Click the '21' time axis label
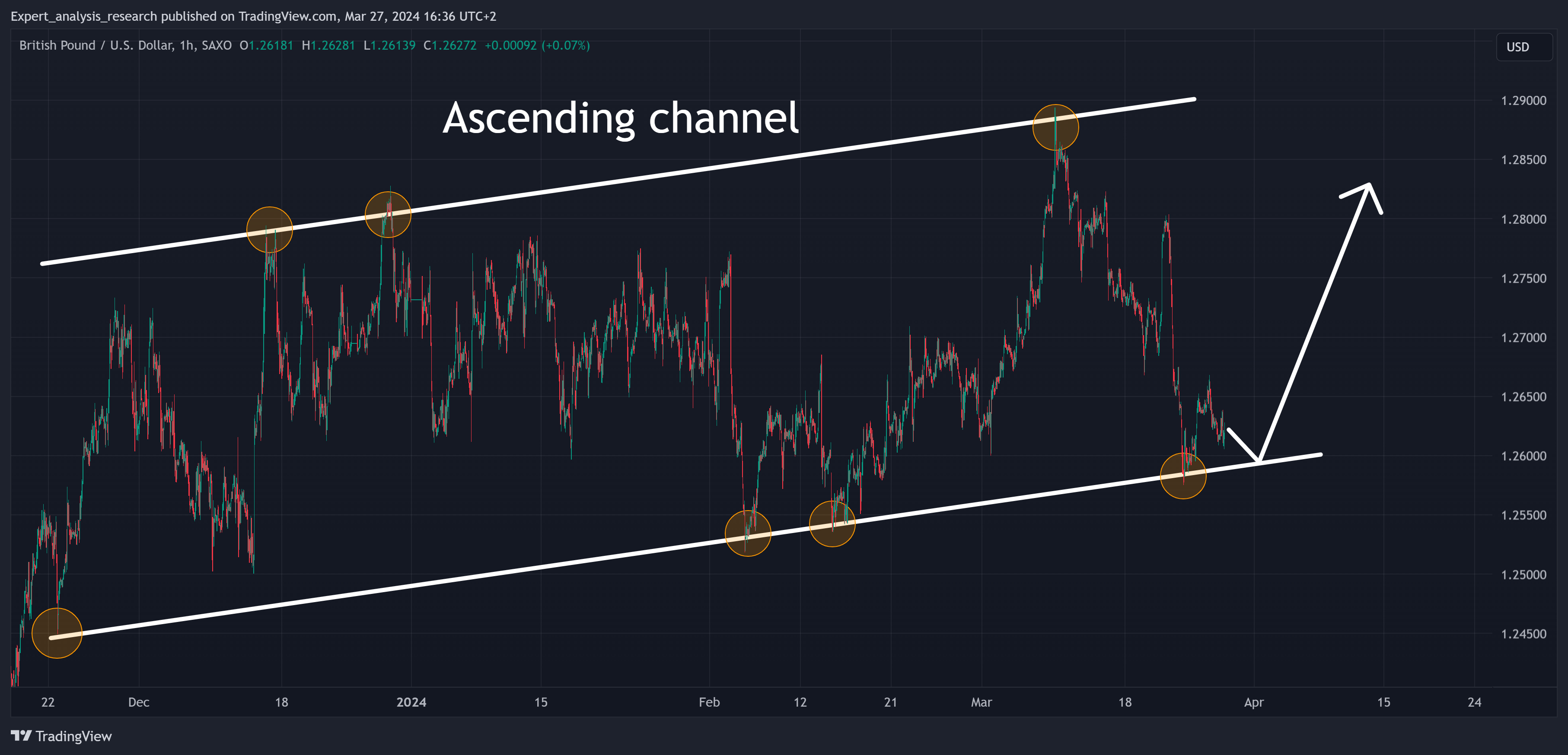 click(890, 702)
